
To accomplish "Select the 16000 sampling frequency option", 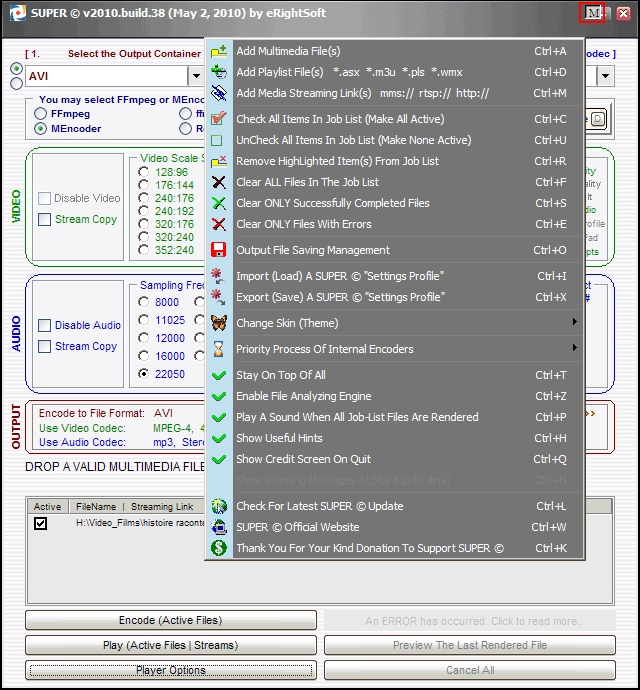I will 143,356.
